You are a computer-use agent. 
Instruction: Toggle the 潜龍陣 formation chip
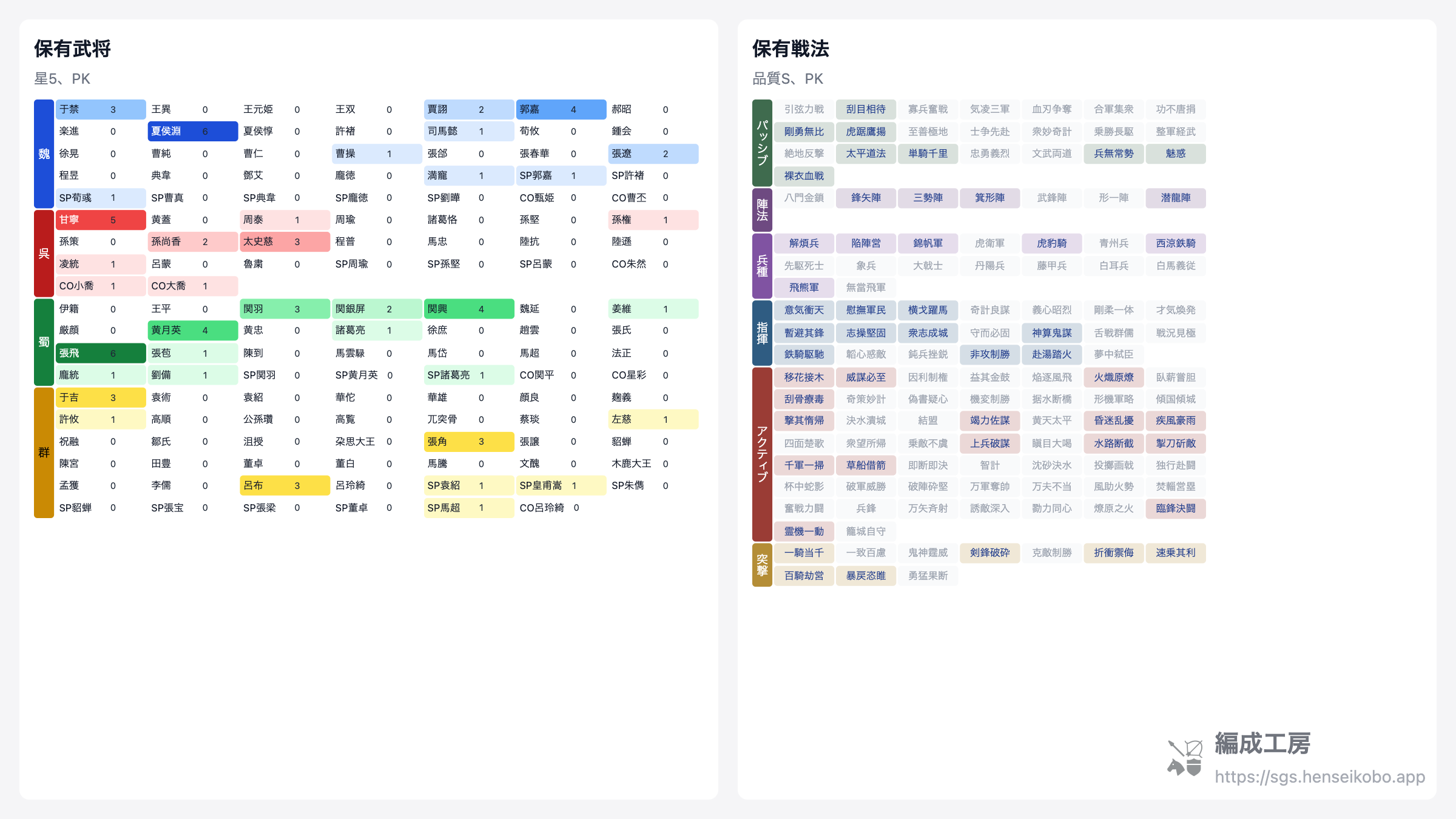(x=1176, y=198)
